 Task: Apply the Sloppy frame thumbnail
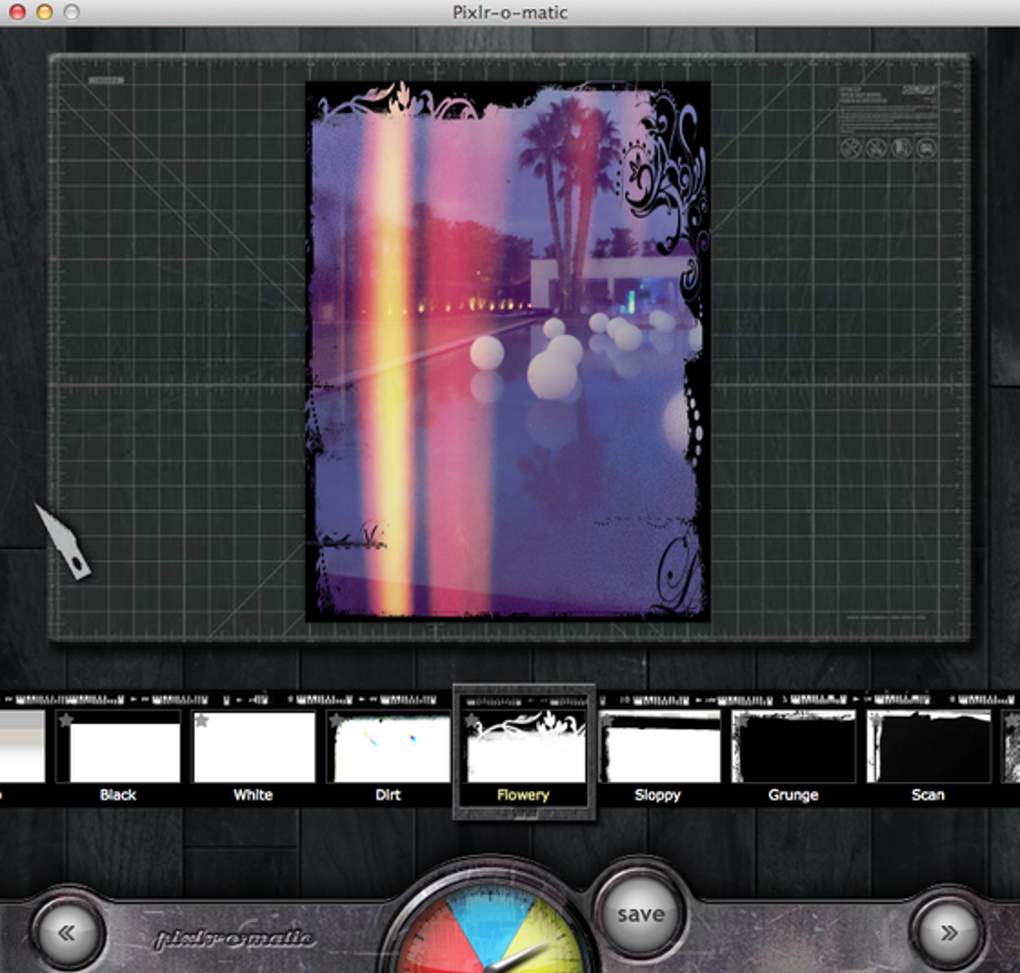click(659, 746)
